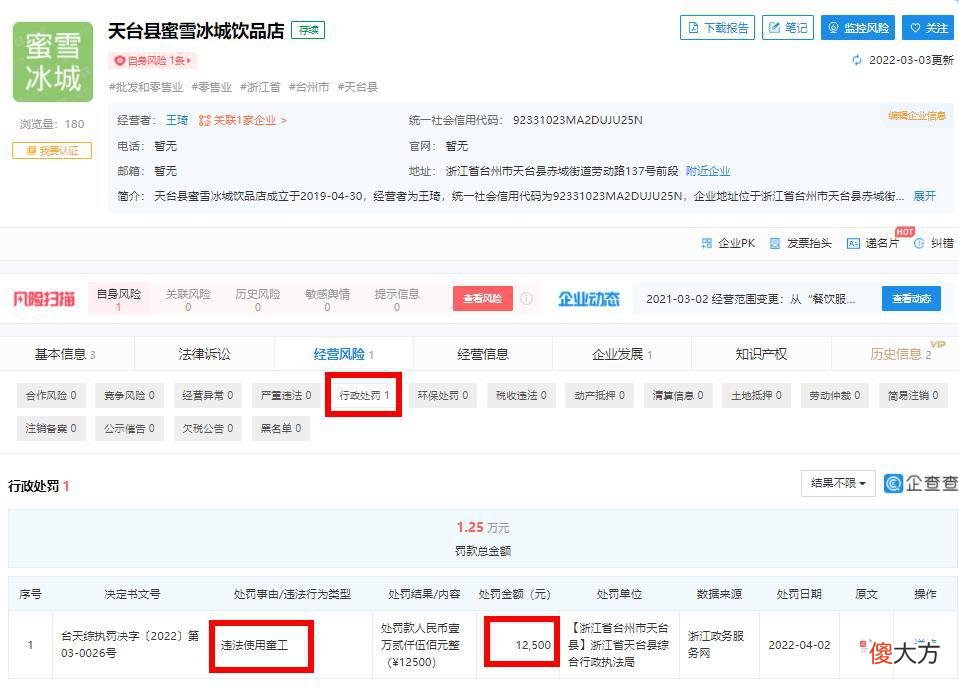Open the 结果不限 dropdown

click(838, 483)
